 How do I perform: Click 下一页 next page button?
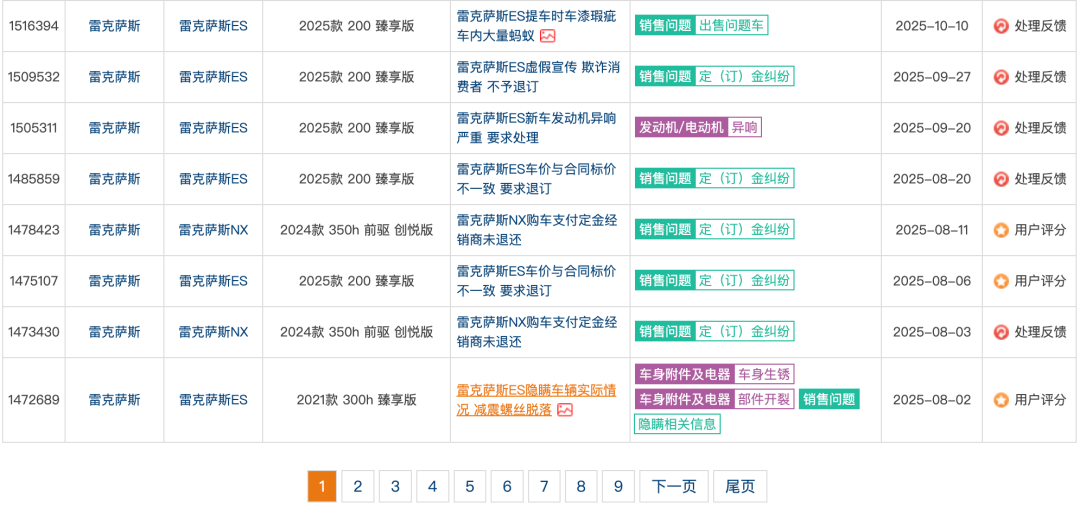click(674, 487)
